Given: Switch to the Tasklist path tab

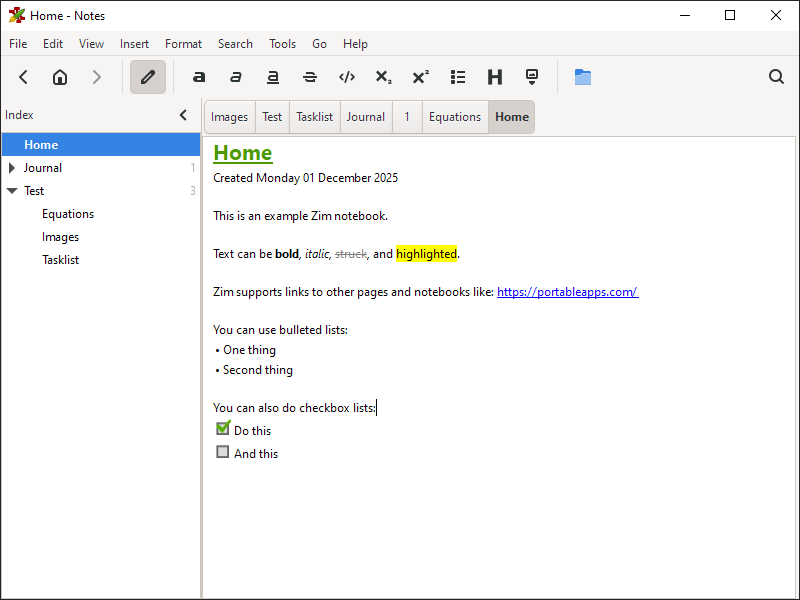Looking at the screenshot, I should click(314, 117).
